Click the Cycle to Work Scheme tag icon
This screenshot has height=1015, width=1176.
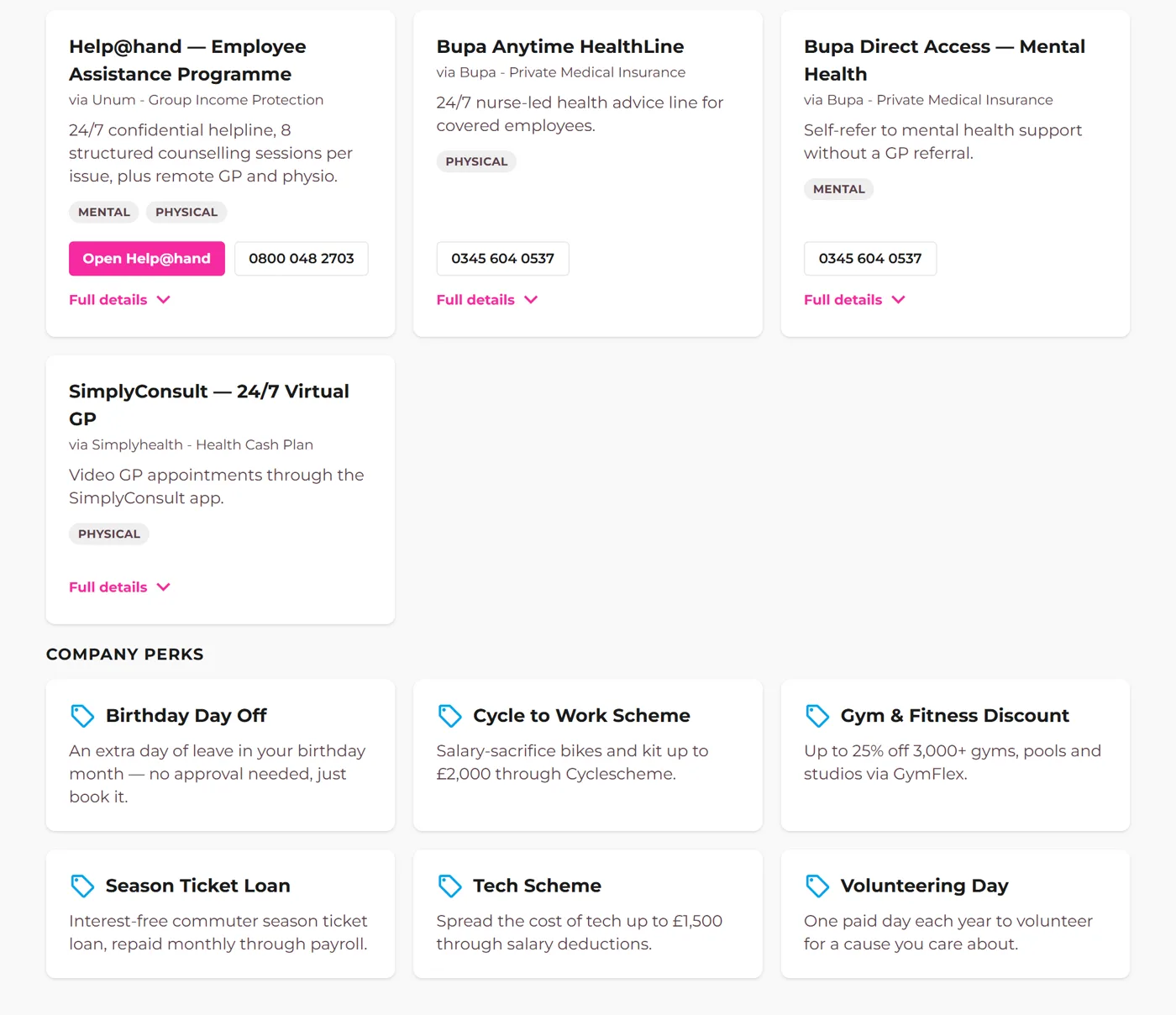click(450, 716)
